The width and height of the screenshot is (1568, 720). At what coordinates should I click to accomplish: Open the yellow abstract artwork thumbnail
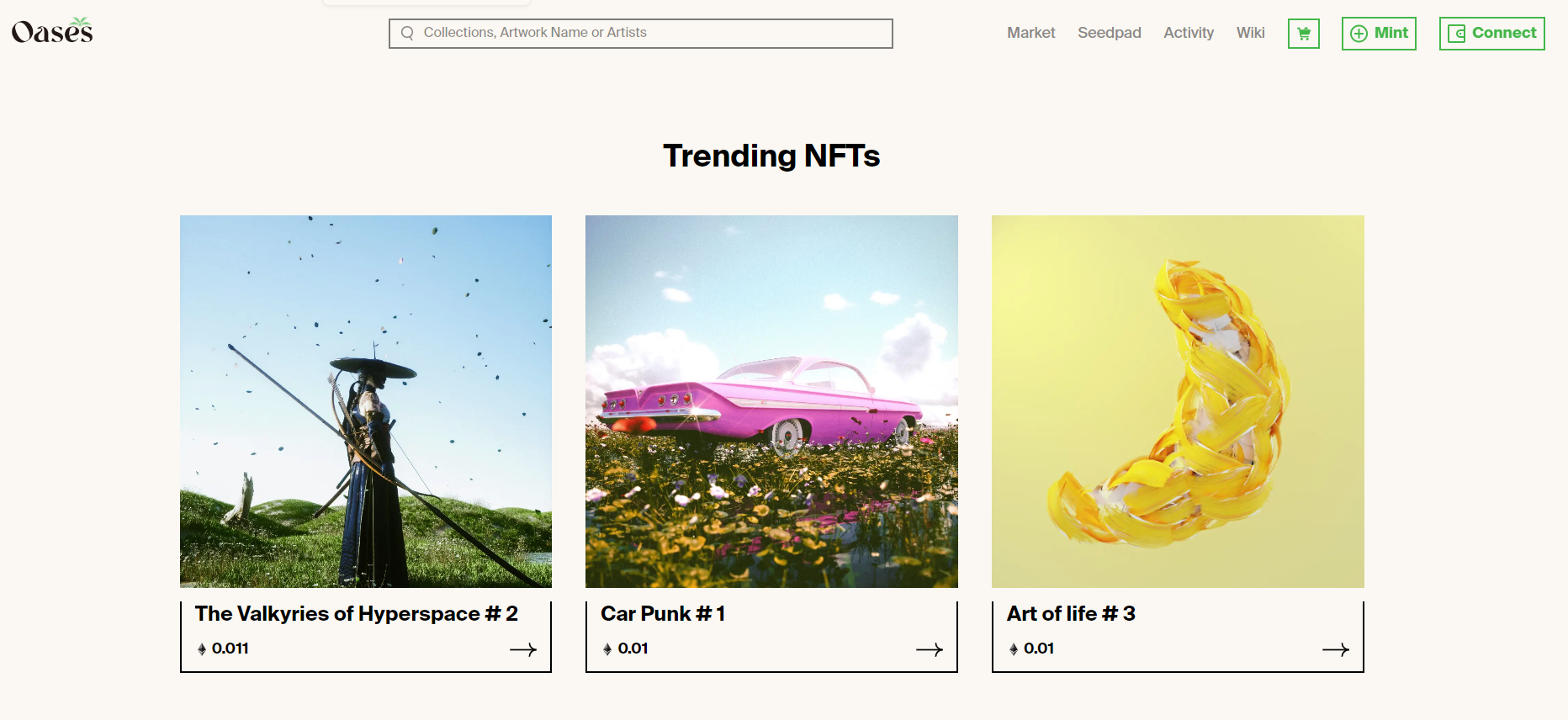[1178, 401]
